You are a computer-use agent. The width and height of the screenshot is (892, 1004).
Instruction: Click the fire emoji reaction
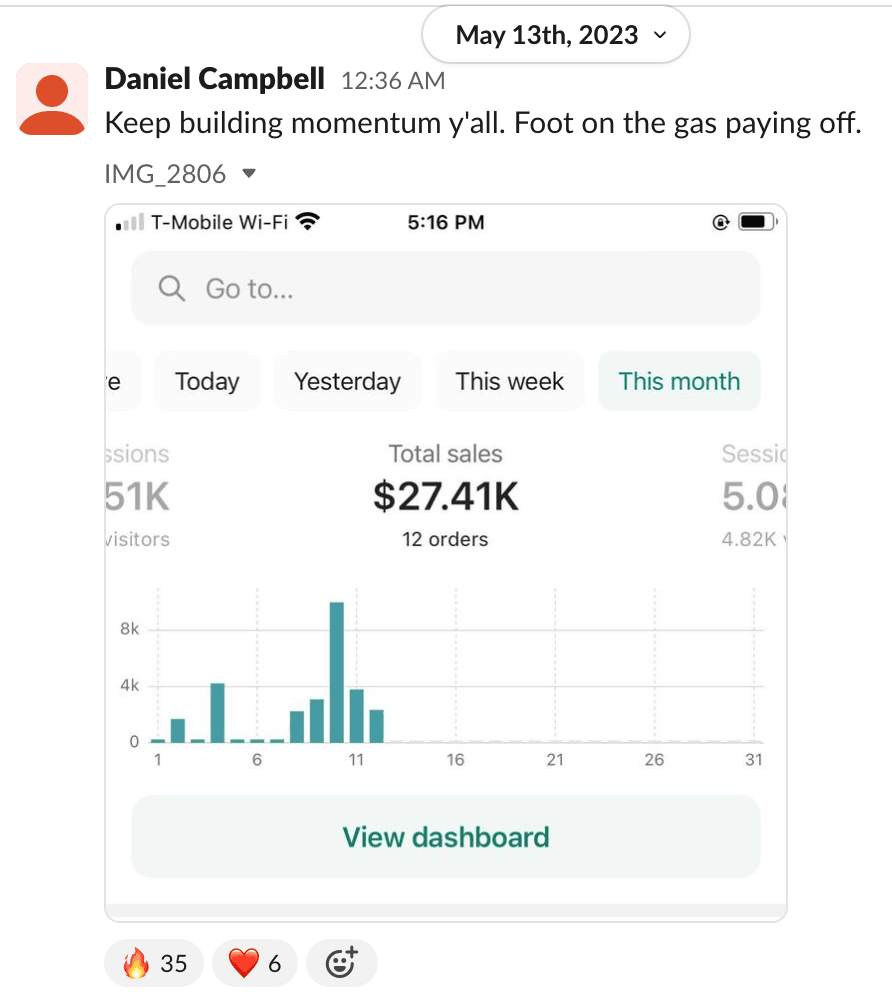click(x=154, y=963)
